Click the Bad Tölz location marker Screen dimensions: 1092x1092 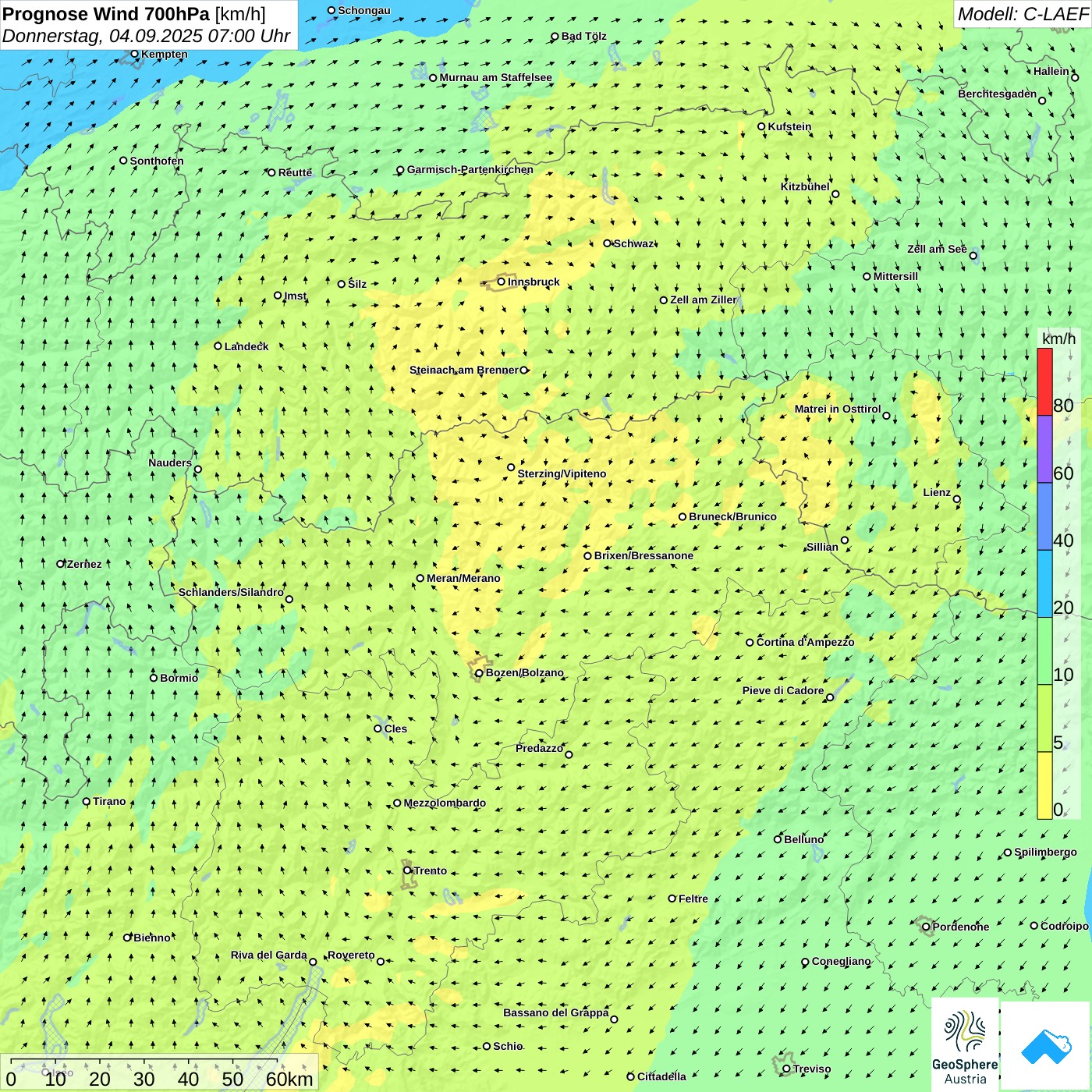(x=555, y=37)
